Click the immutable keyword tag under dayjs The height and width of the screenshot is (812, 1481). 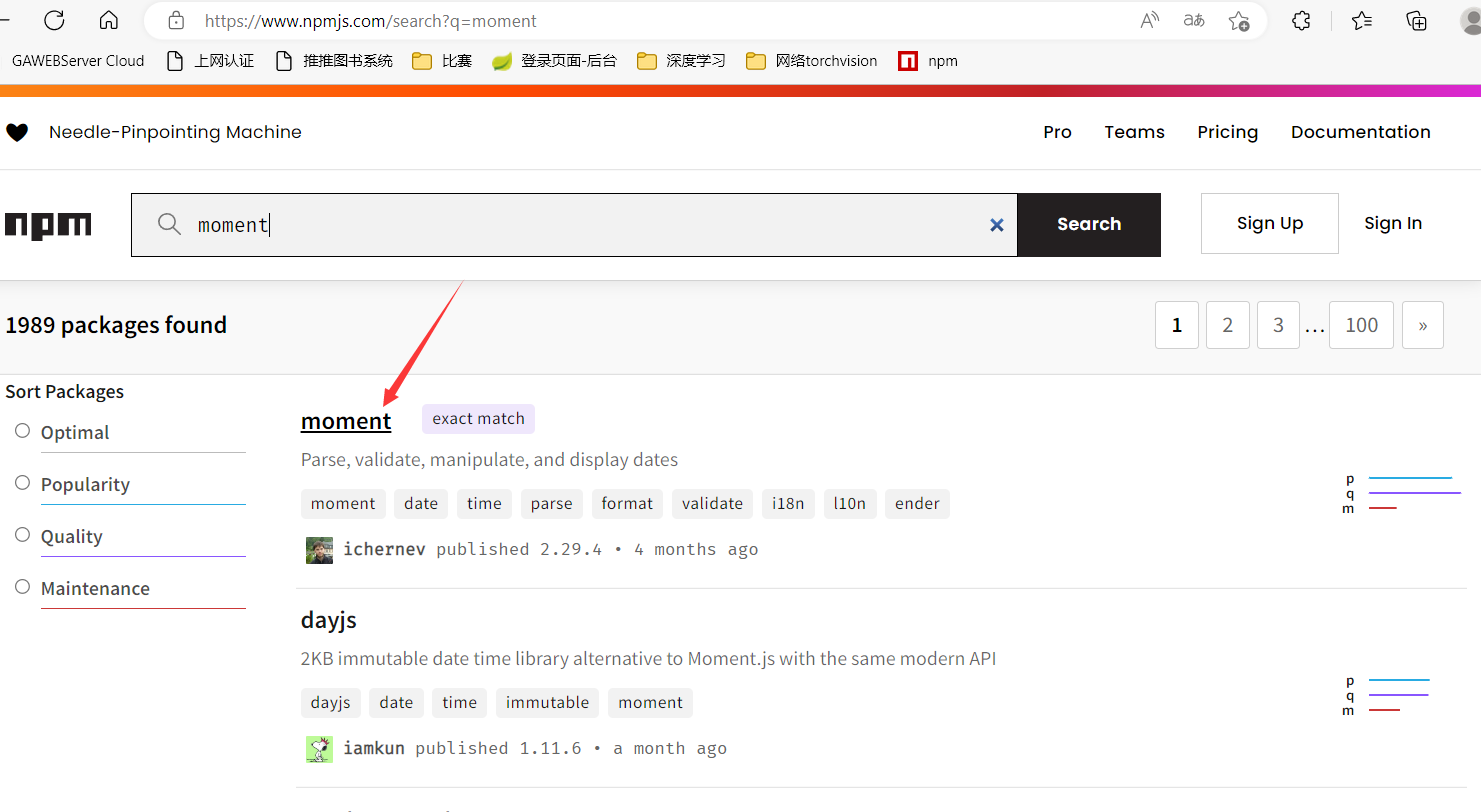547,703
